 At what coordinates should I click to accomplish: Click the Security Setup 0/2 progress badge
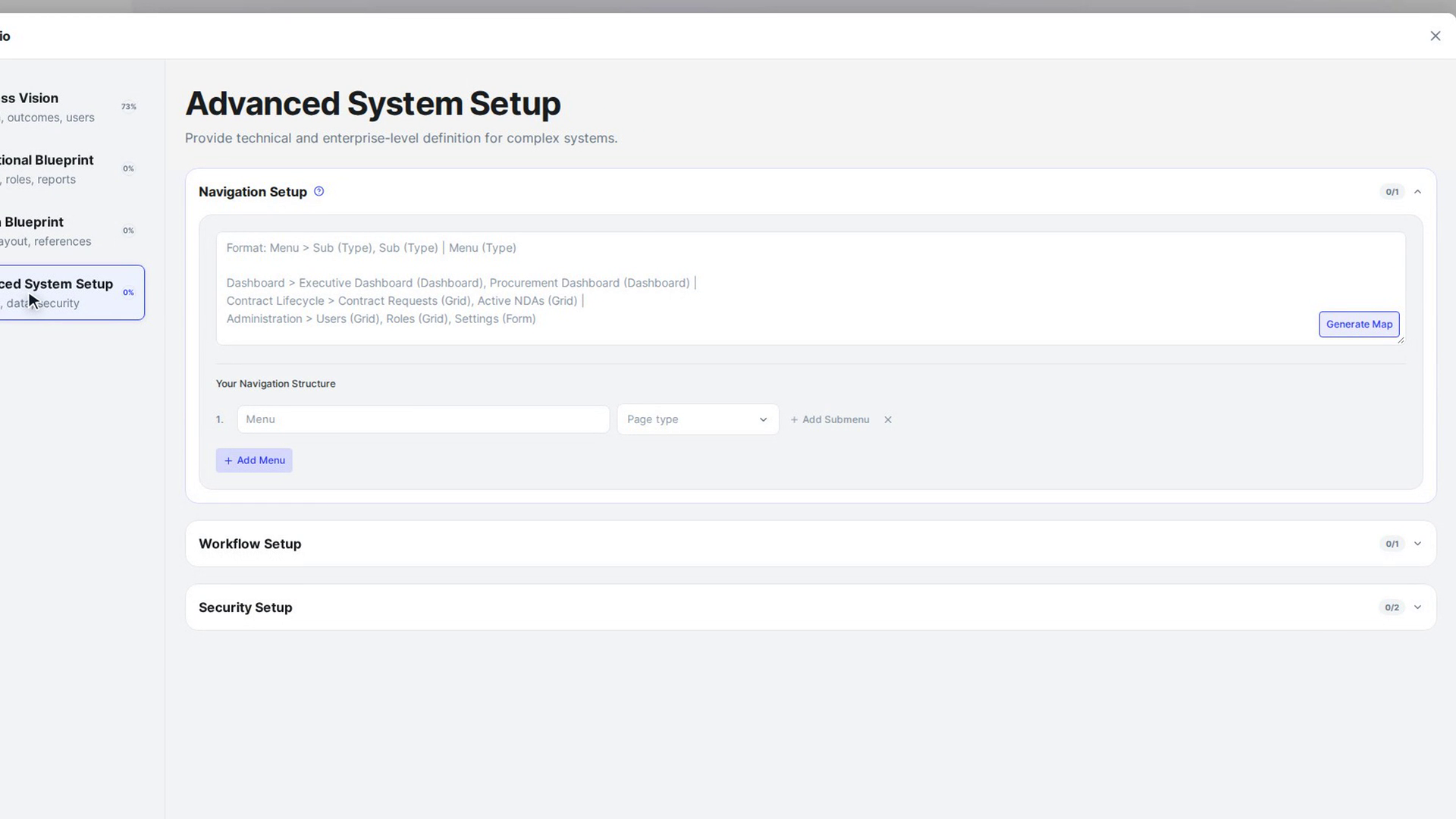click(x=1392, y=607)
